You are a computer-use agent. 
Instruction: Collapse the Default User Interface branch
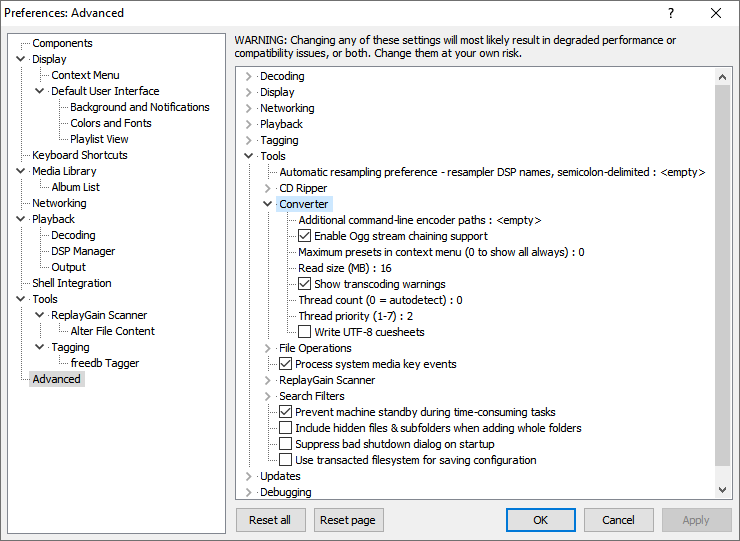pyautogui.click(x=40, y=91)
